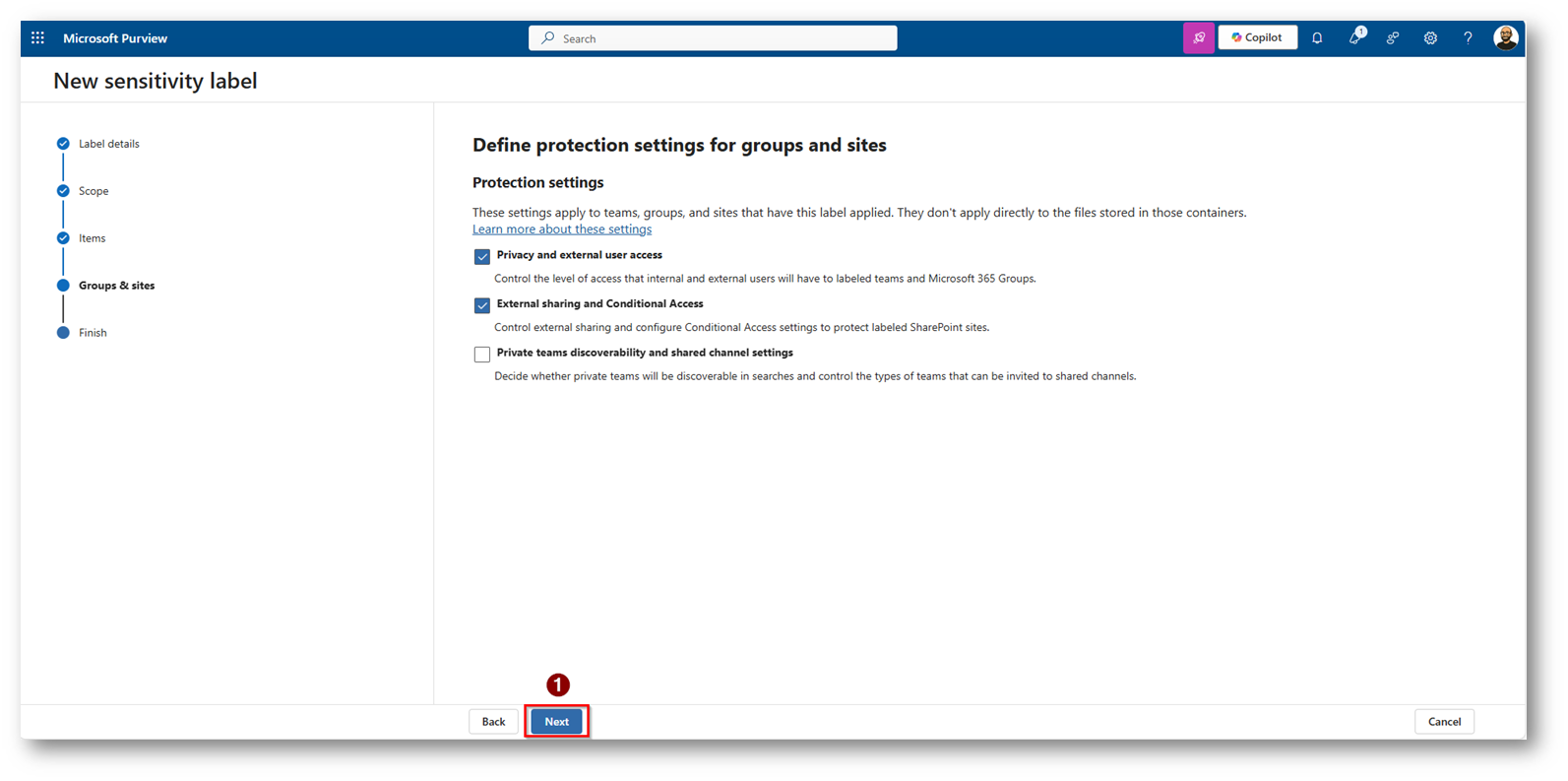Cancel the new sensitivity label wizard
This screenshot has width=1568, height=781.
(1444, 722)
